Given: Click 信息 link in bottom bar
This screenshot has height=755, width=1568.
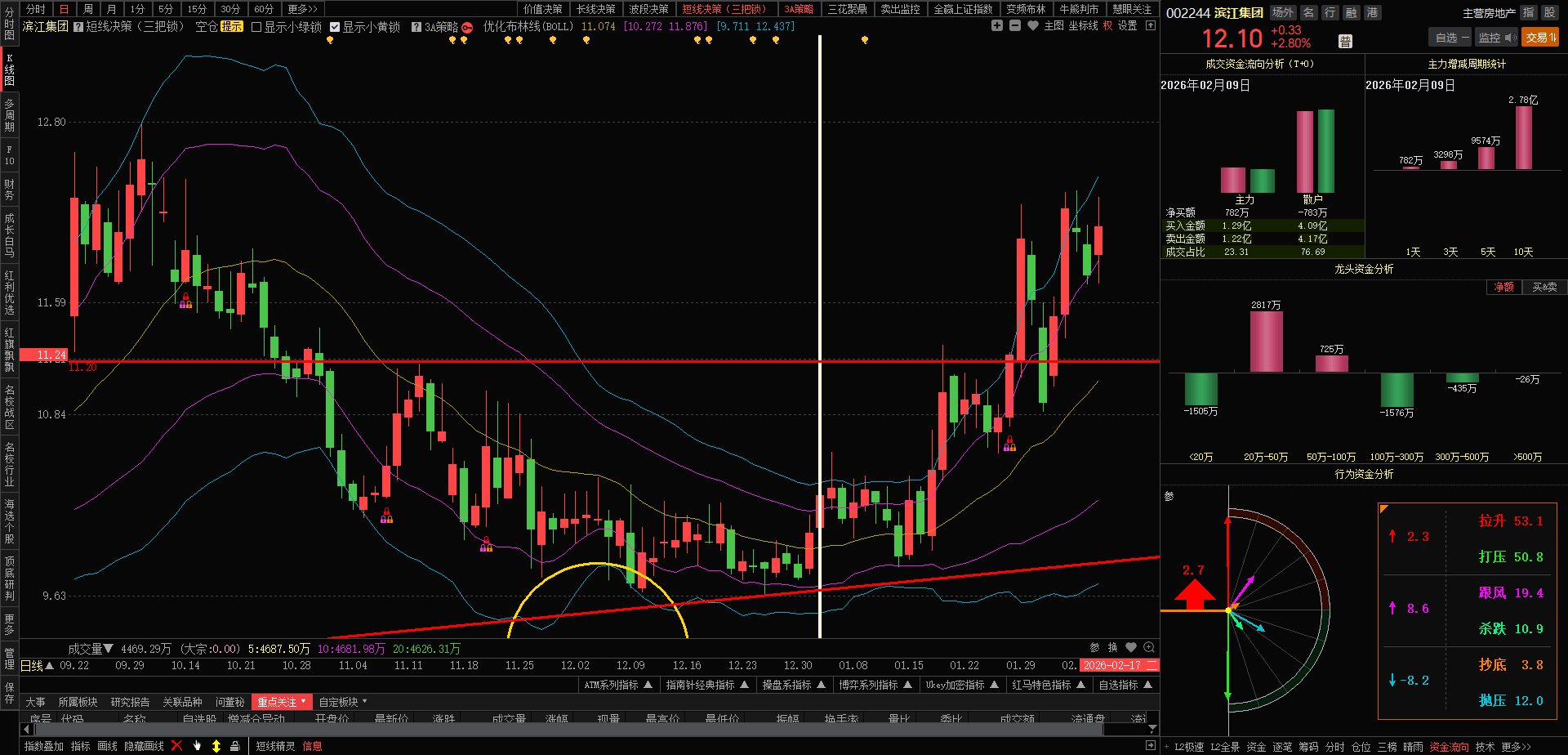Looking at the screenshot, I should pos(312,746).
